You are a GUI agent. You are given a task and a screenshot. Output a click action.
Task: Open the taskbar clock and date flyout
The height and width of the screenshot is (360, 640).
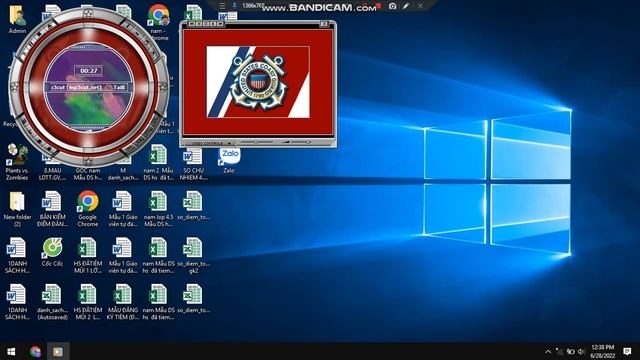tap(603, 351)
